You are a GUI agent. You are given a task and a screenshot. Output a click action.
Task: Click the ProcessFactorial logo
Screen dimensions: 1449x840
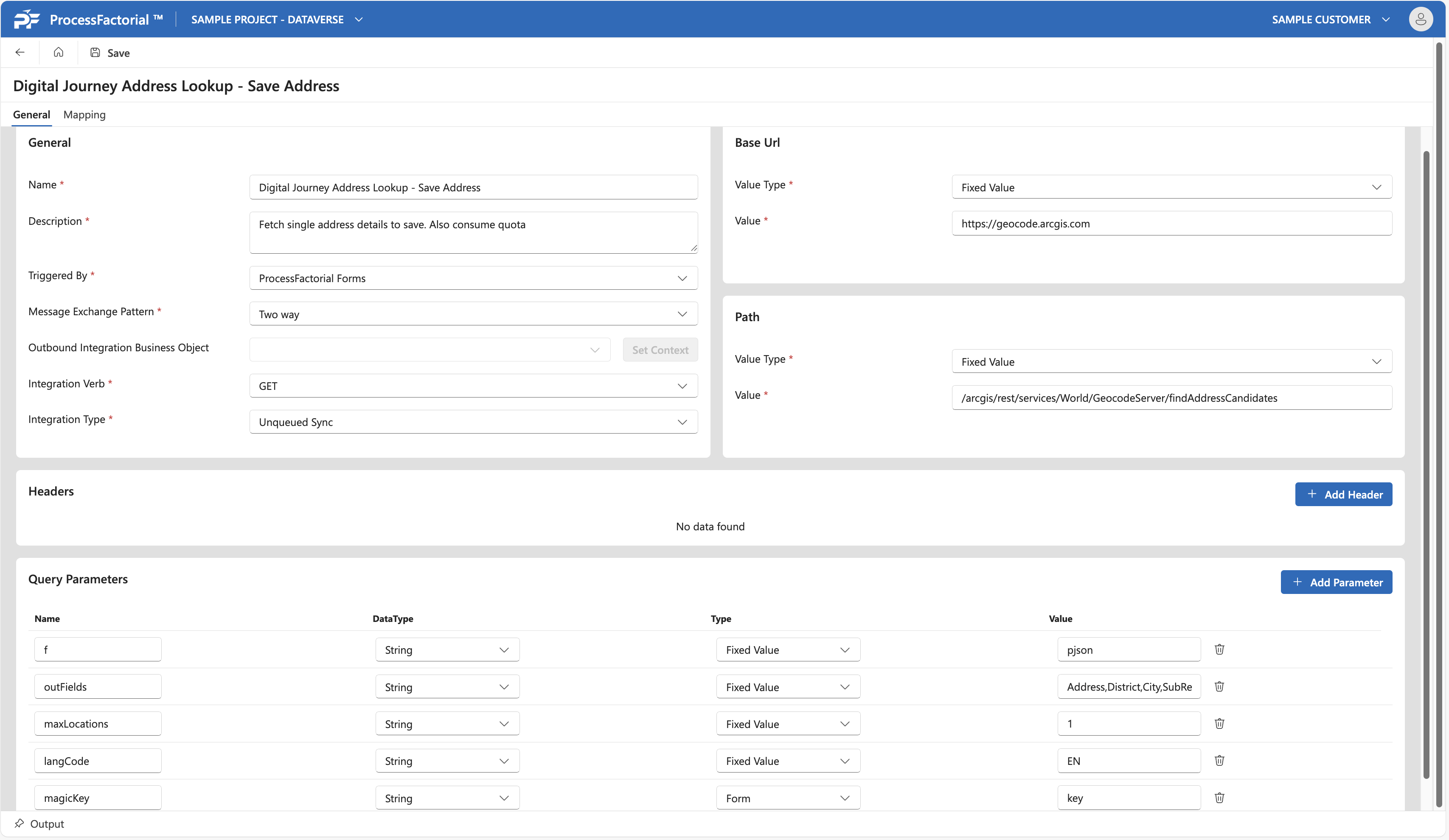[26, 19]
